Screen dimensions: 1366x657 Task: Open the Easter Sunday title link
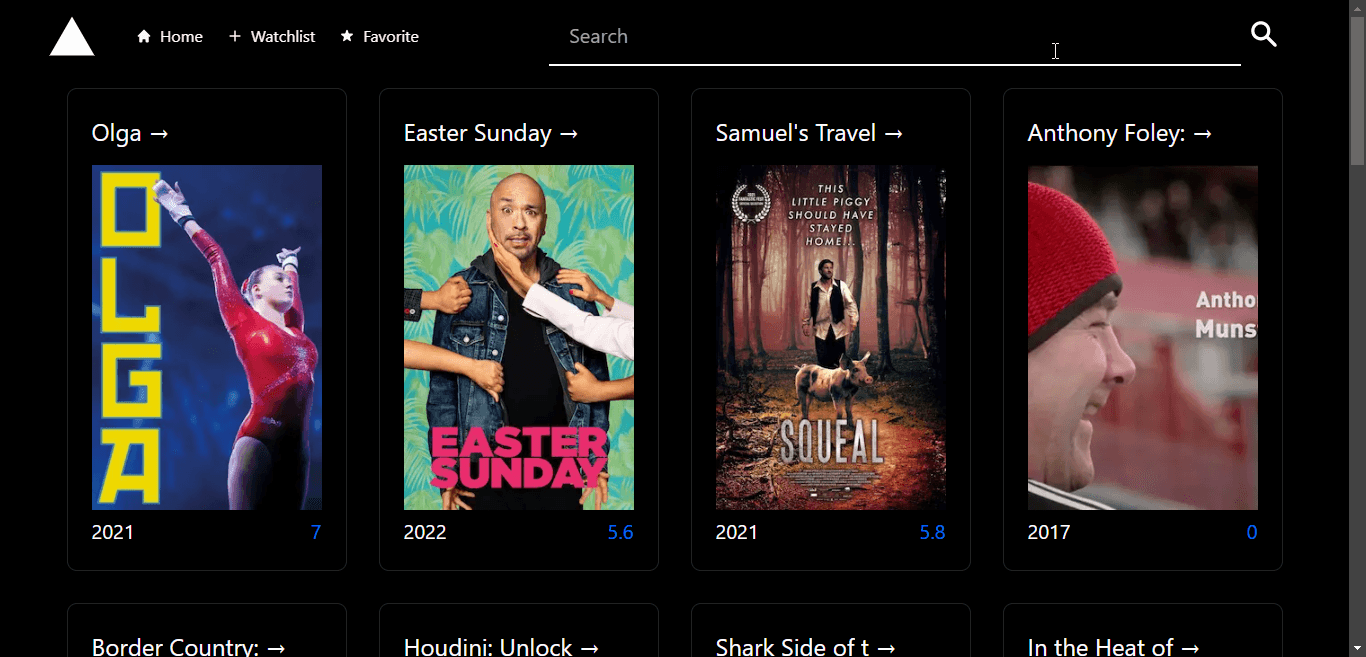[490, 133]
